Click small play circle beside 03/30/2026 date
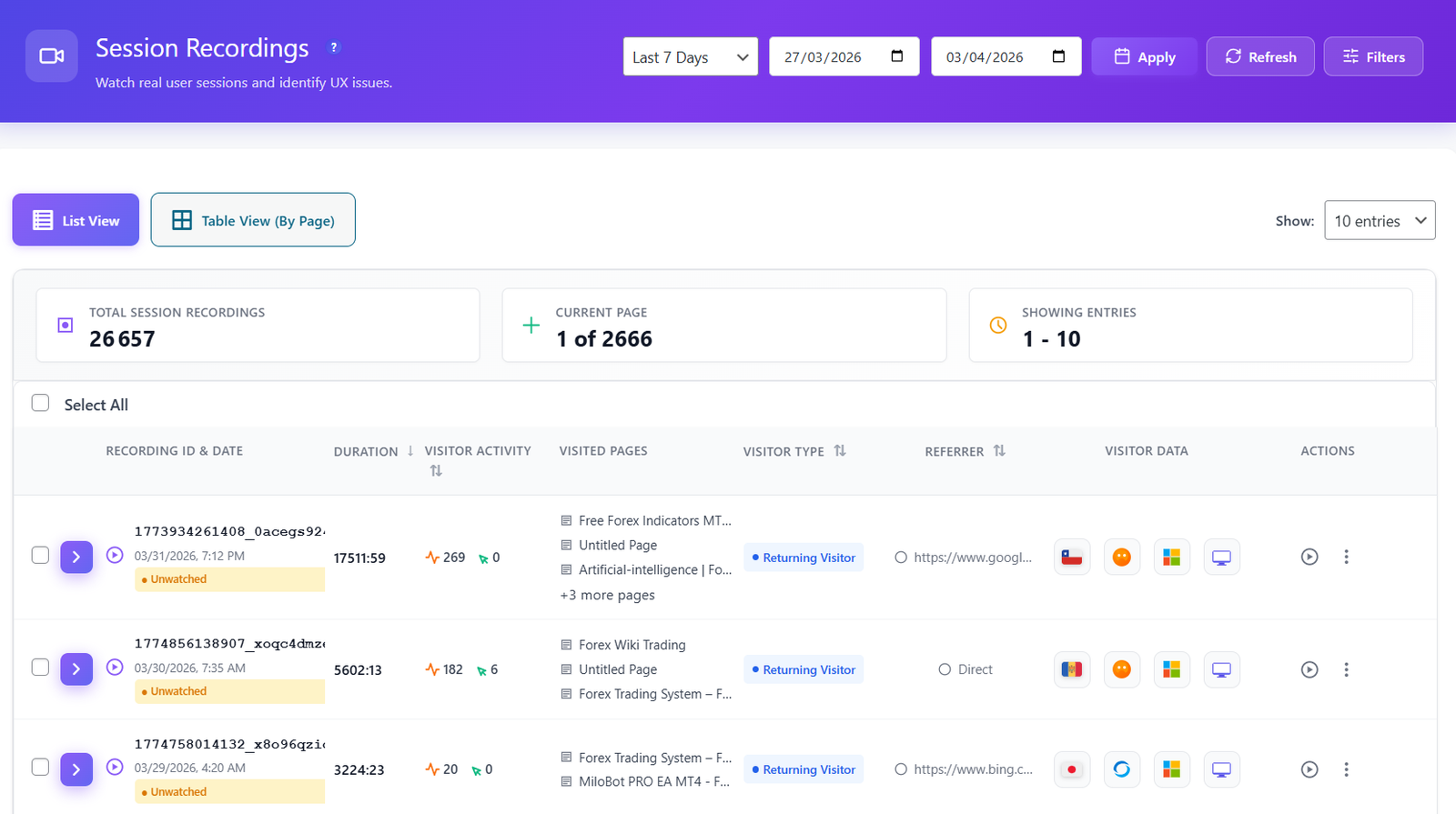1456x814 pixels. tap(115, 667)
